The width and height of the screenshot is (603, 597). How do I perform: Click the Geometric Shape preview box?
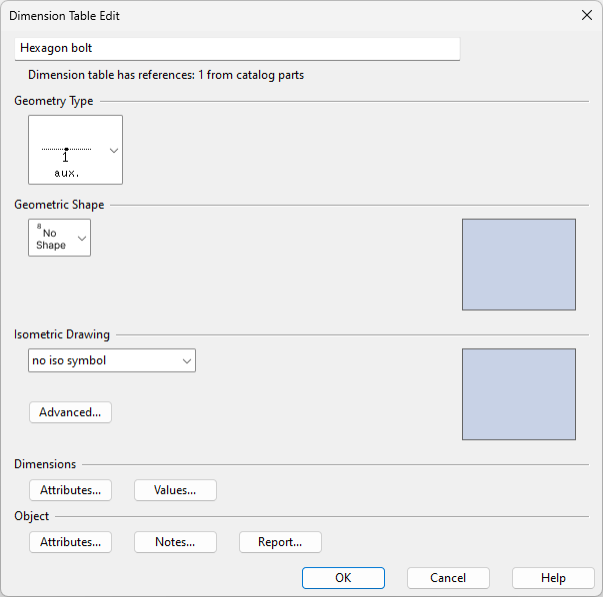(x=518, y=265)
